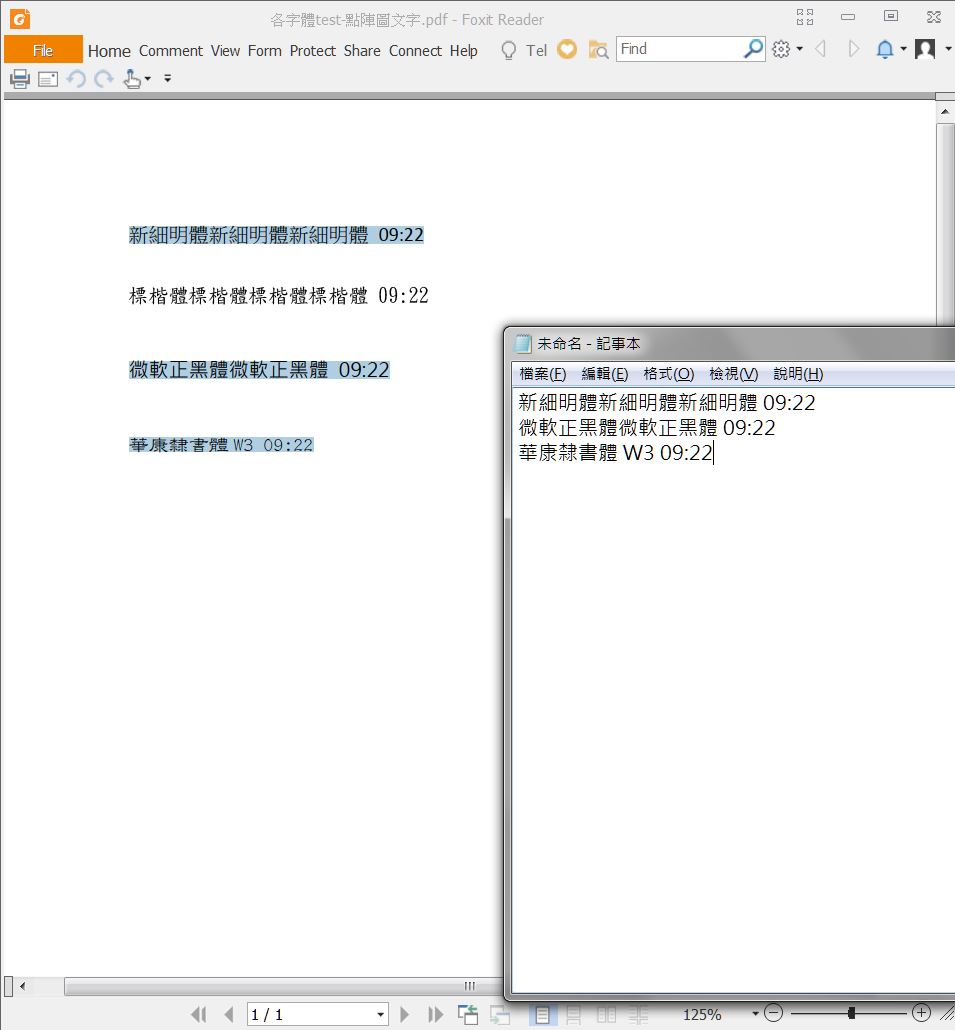955x1030 pixels.
Task: Open the Help ribbon tab
Action: [464, 51]
